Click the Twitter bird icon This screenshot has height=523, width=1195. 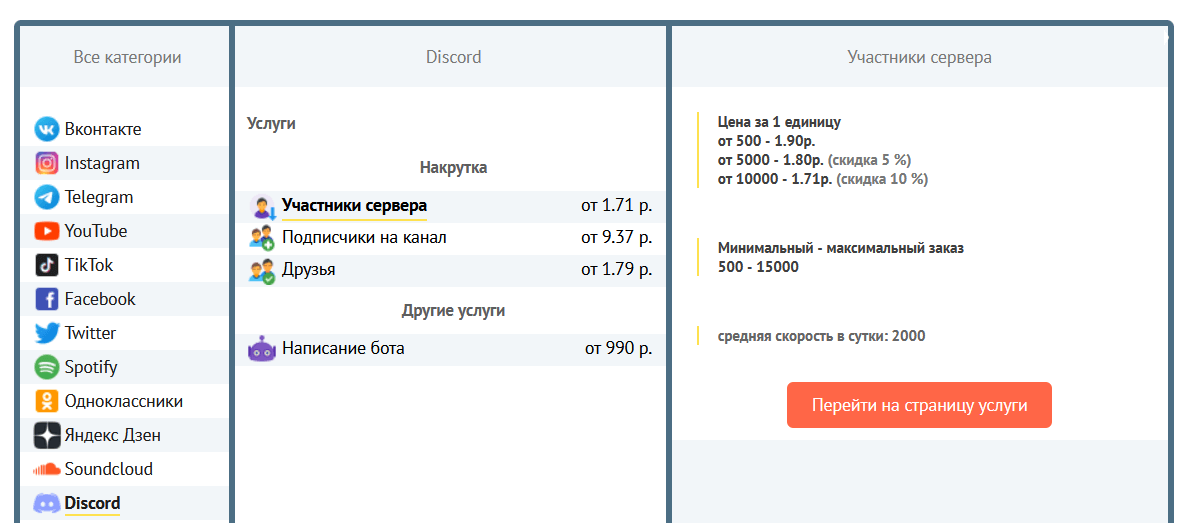pos(47,333)
